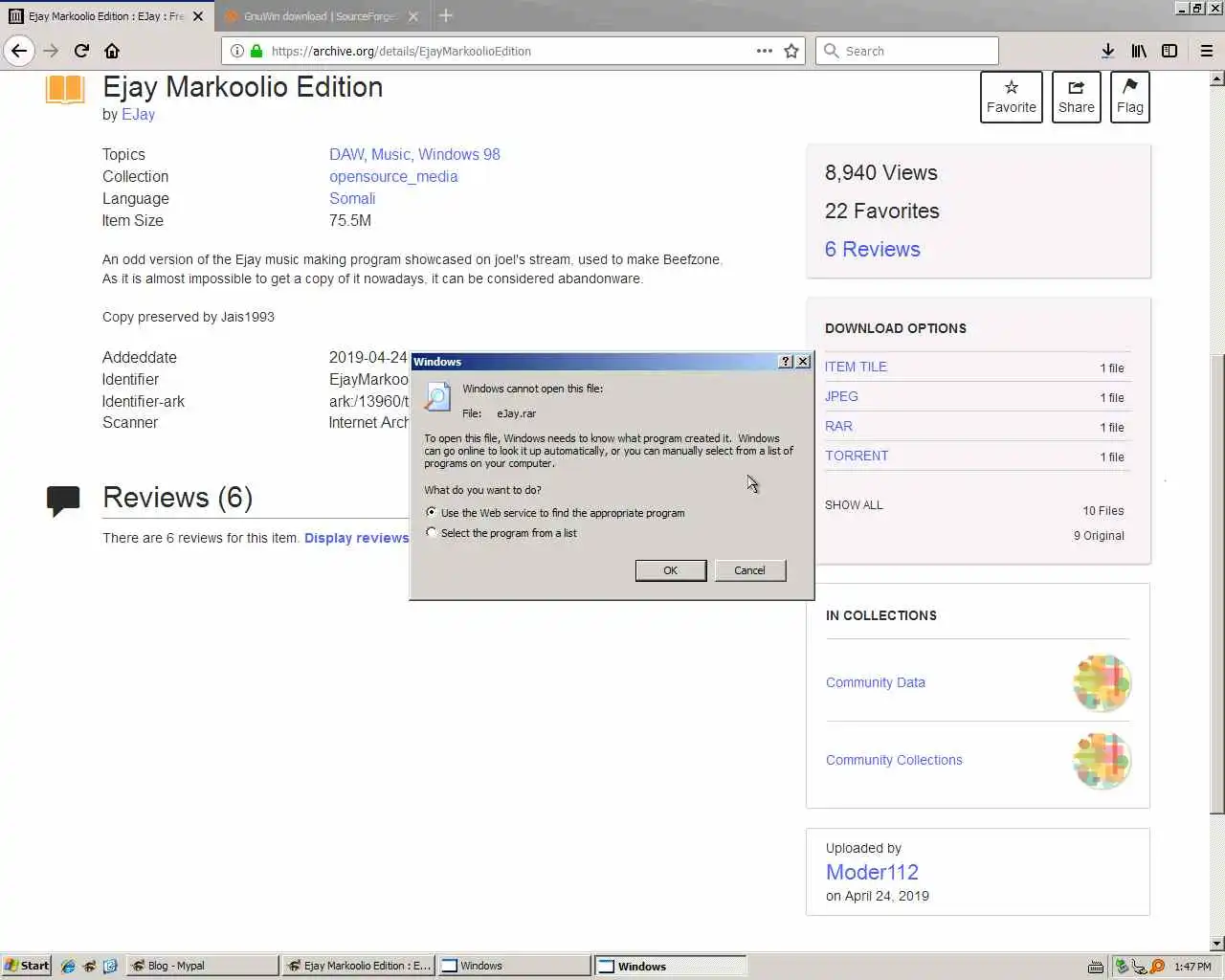Image resolution: width=1225 pixels, height=980 pixels.
Task: Confirm the Windows dialog with OK
Action: [x=671, y=570]
